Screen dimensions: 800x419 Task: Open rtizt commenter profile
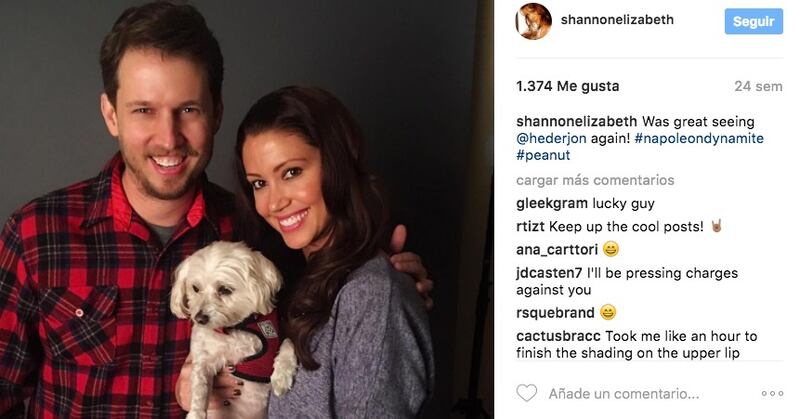pos(531,227)
